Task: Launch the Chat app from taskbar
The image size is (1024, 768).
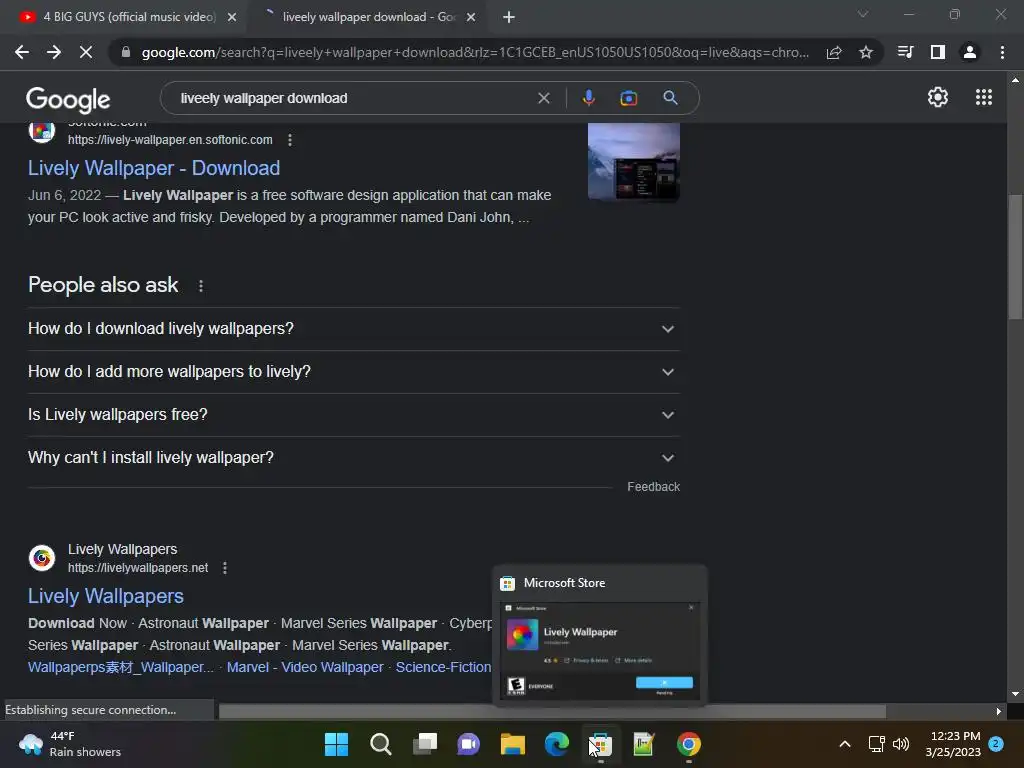Action: pos(468,744)
